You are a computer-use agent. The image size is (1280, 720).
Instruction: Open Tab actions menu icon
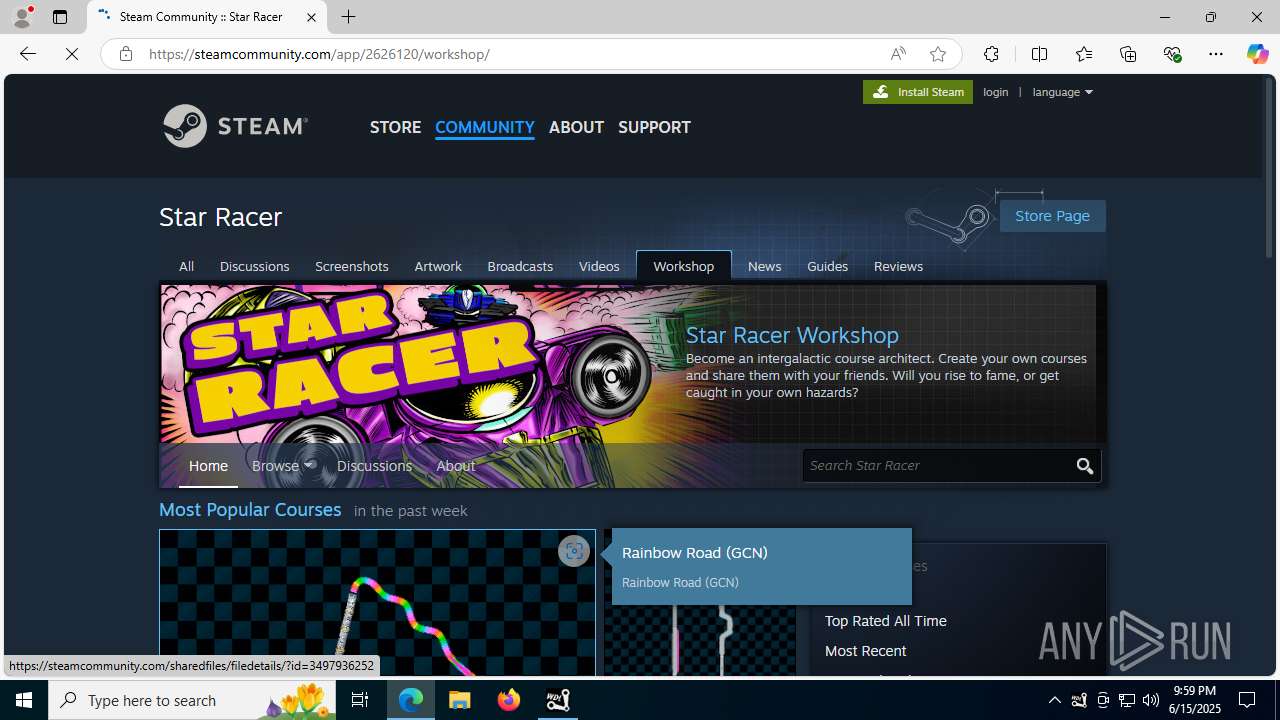[x=60, y=17]
